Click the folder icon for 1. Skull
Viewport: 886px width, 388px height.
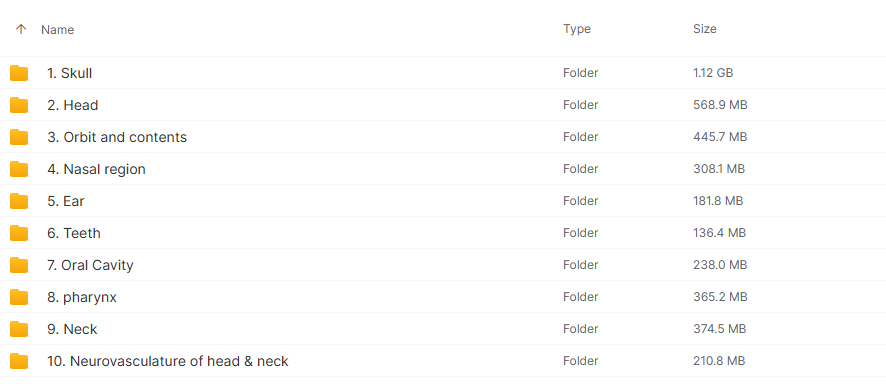click(19, 73)
